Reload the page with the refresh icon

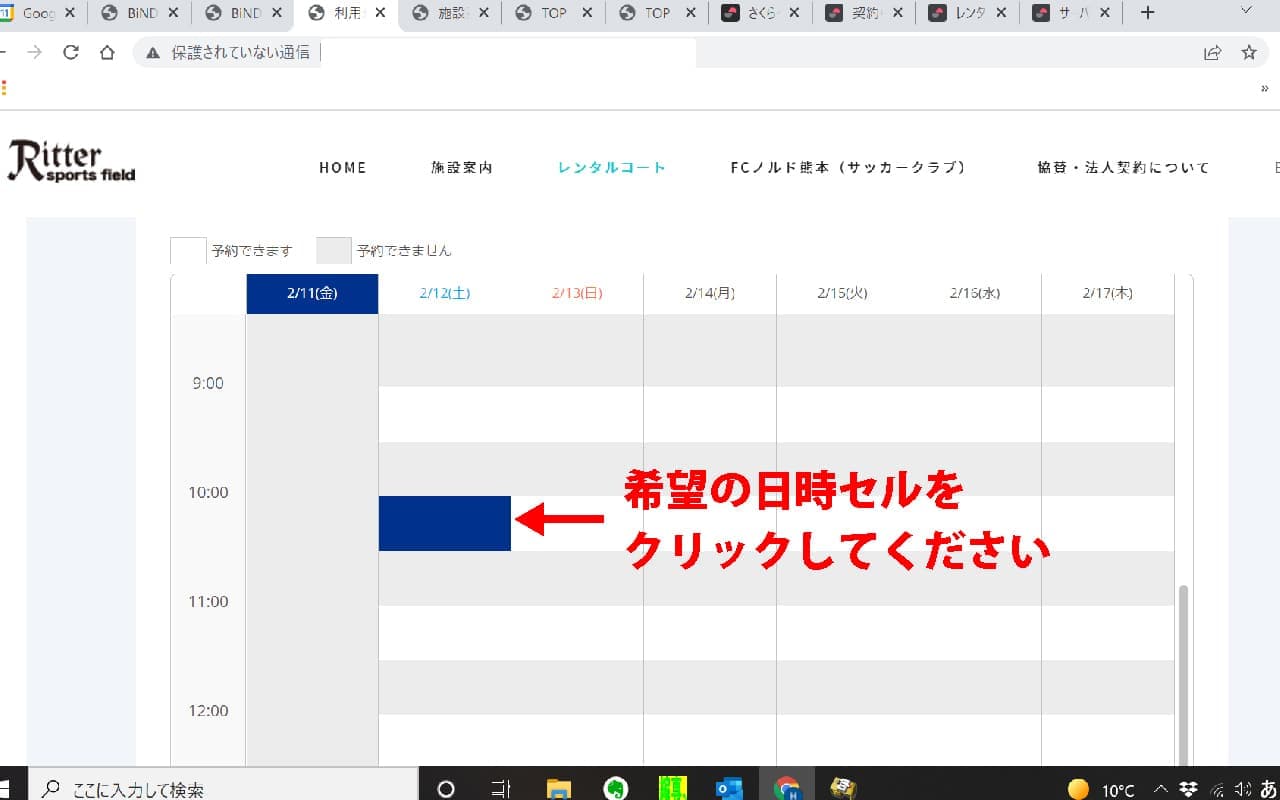point(70,53)
